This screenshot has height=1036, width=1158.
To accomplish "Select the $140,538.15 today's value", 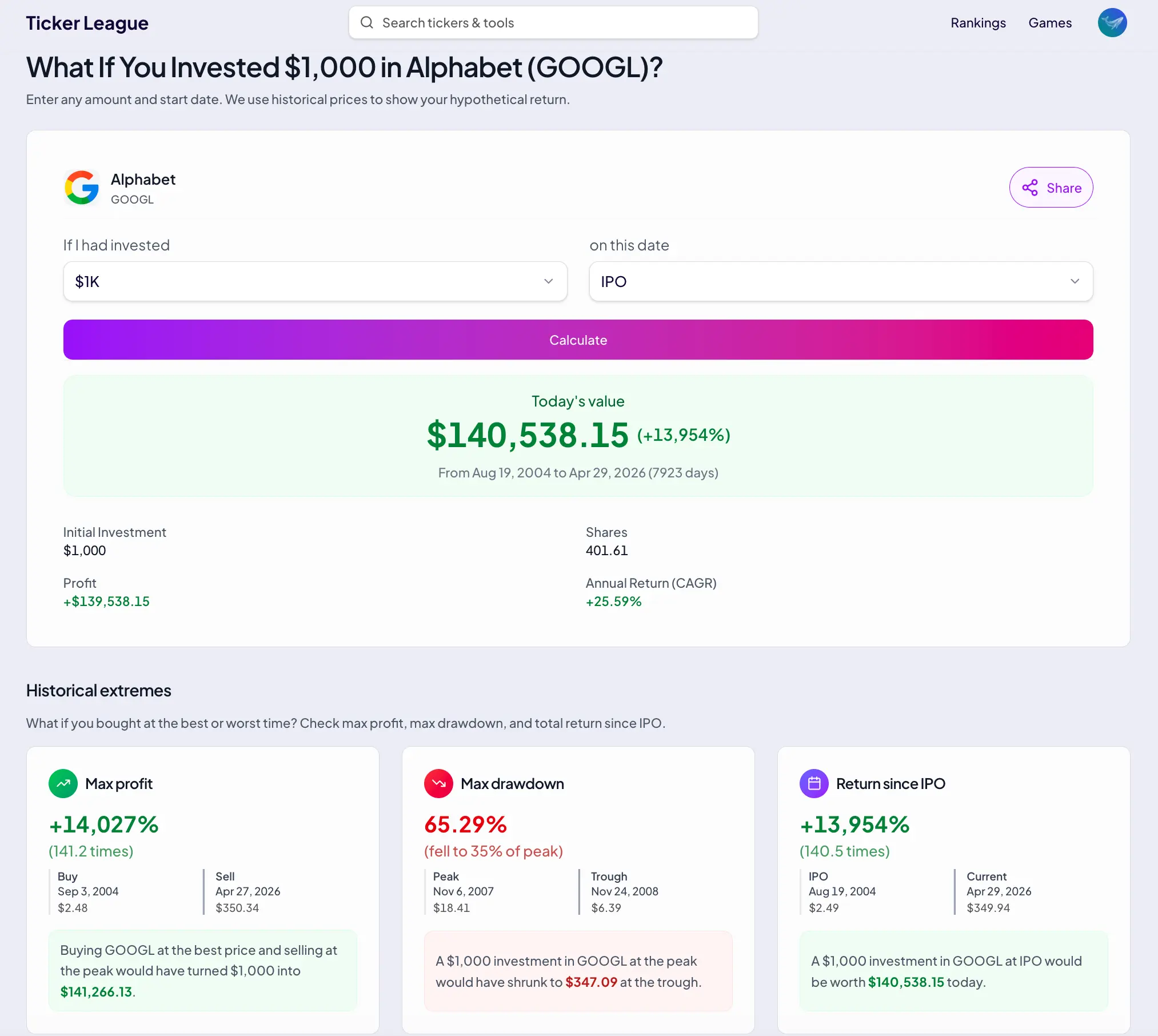I will [528, 435].
